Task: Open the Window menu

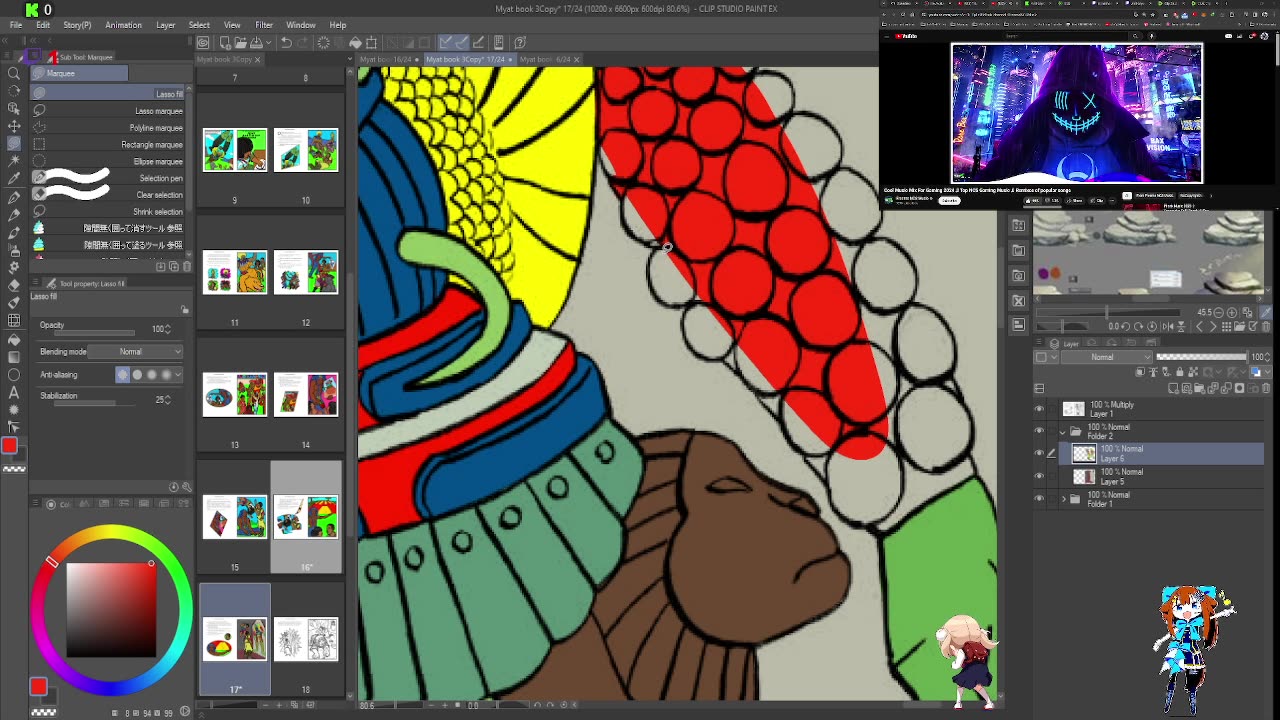Action: [301, 25]
